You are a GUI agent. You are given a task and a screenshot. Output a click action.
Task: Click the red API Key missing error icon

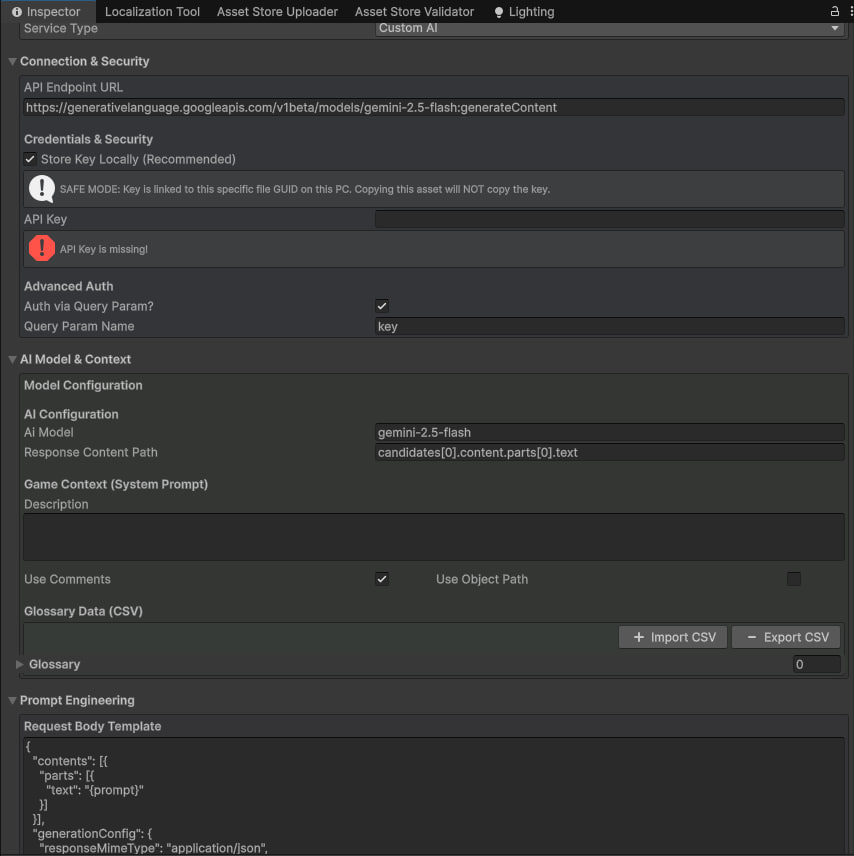click(41, 248)
